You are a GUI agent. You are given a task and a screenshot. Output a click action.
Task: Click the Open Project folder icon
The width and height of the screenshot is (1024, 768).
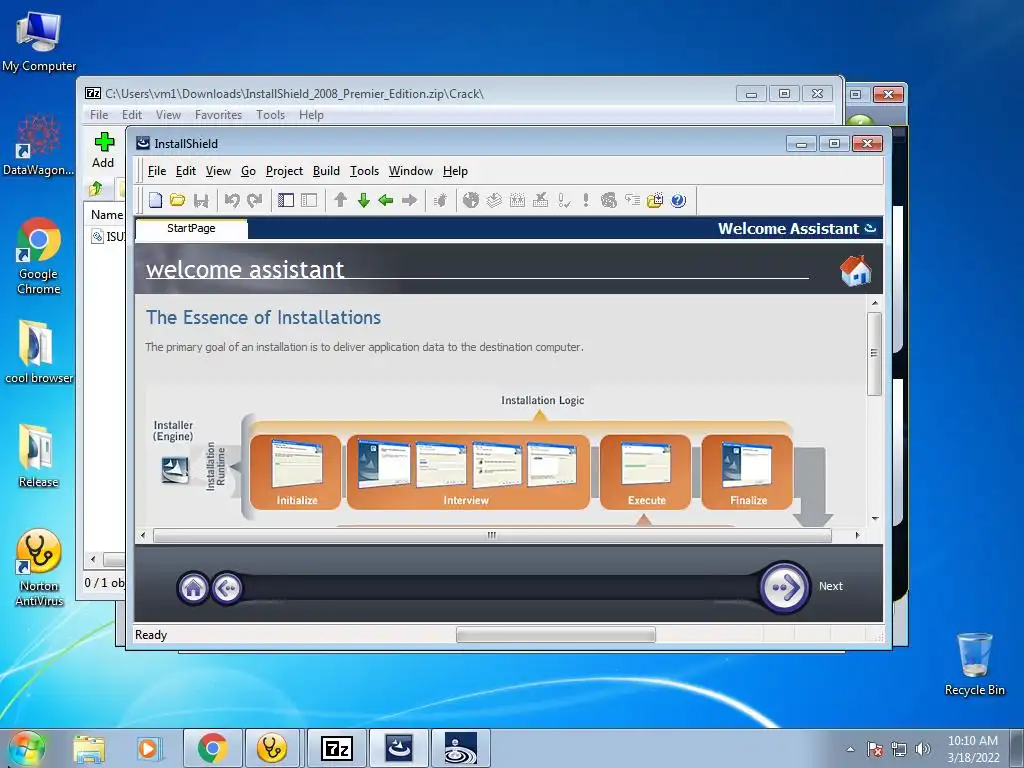pyautogui.click(x=178, y=200)
